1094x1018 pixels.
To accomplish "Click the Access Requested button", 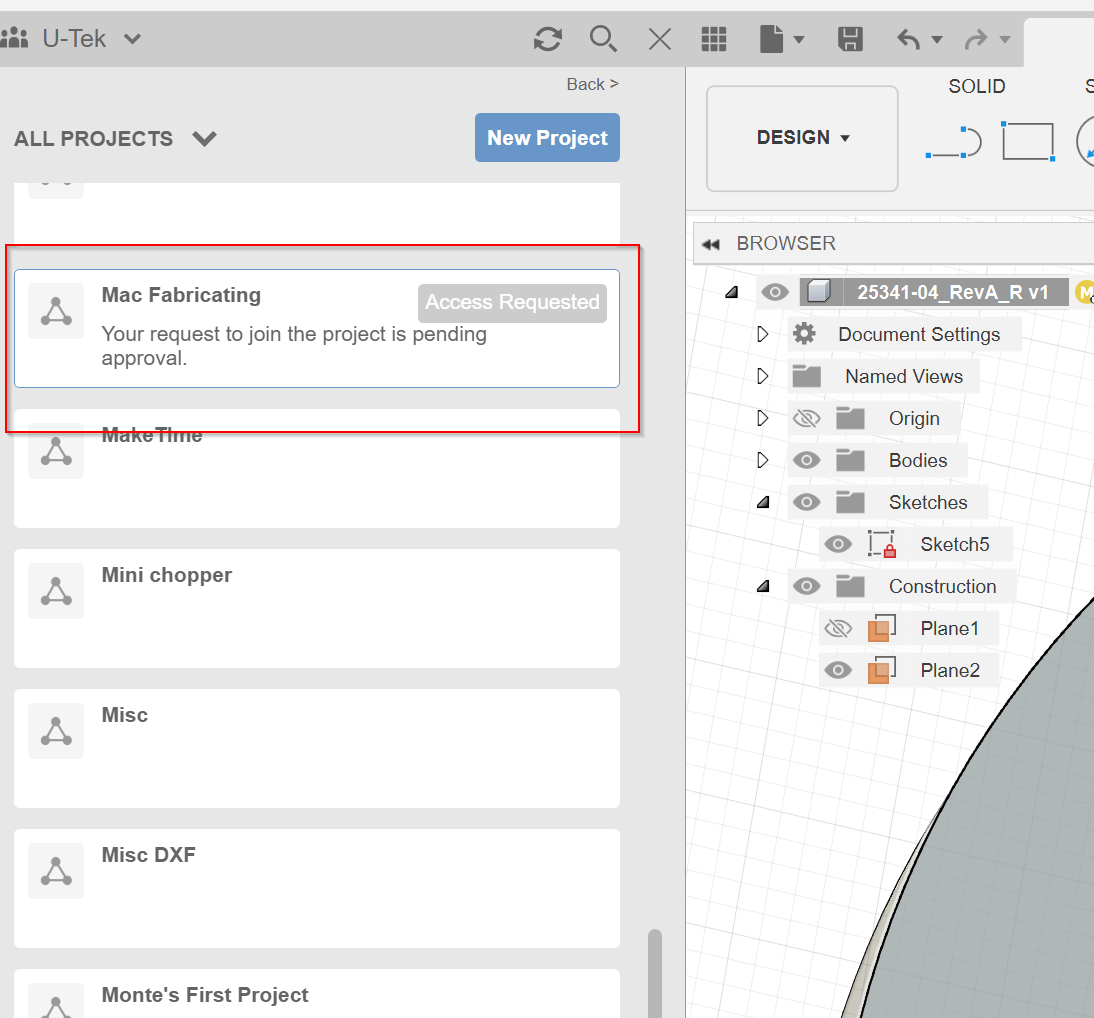I will coord(512,303).
